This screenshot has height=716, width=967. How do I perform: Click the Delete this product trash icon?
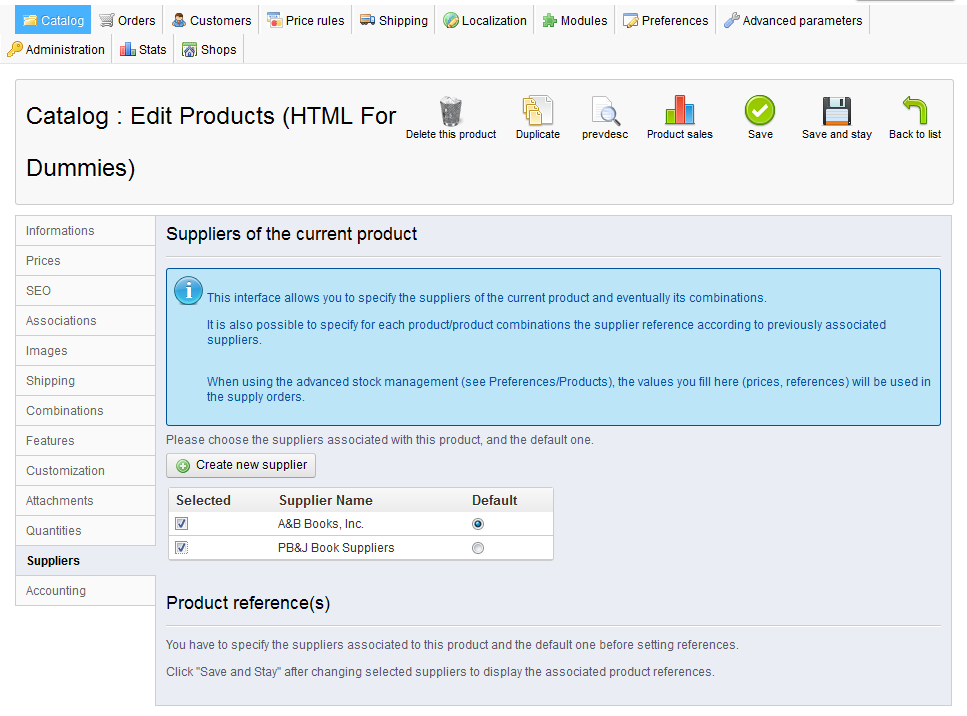click(451, 111)
